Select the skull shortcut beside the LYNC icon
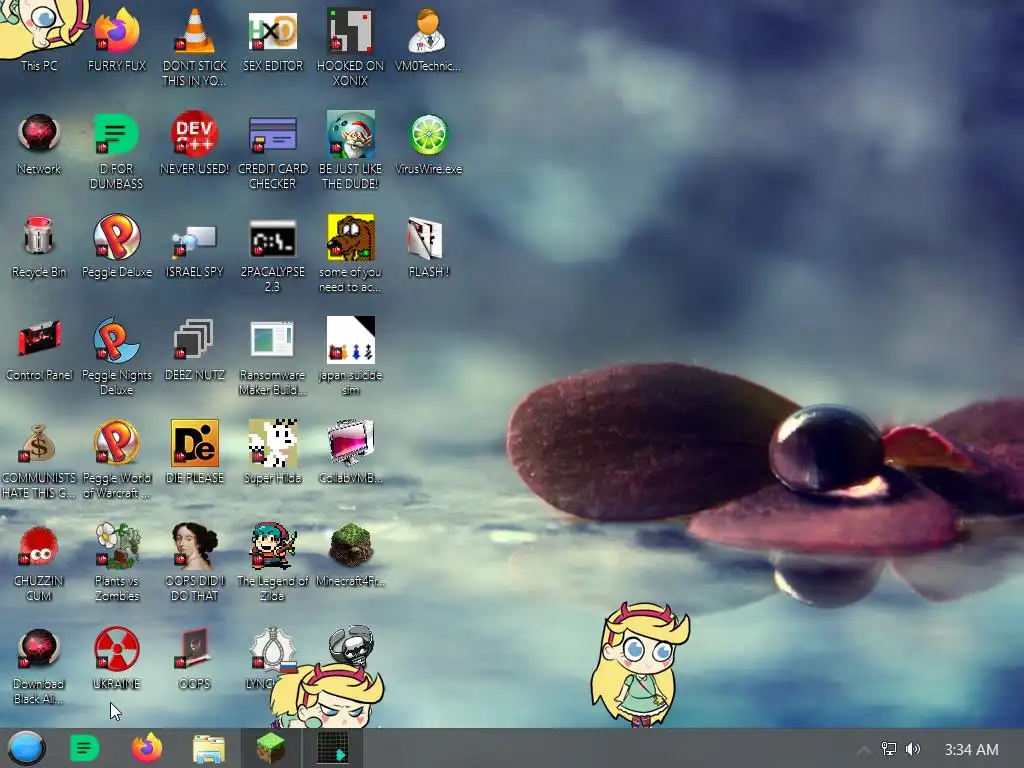The width and height of the screenshot is (1024, 768). 351,645
